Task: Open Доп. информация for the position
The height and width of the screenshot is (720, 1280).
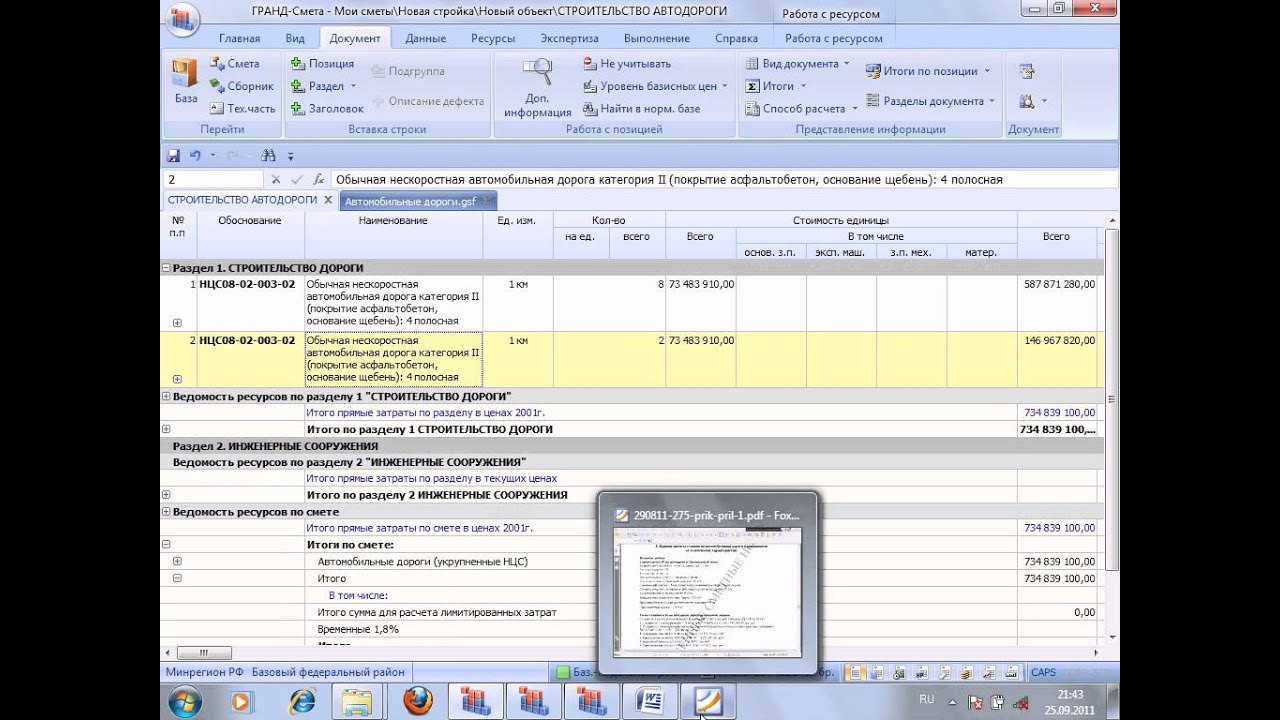Action: (538, 88)
